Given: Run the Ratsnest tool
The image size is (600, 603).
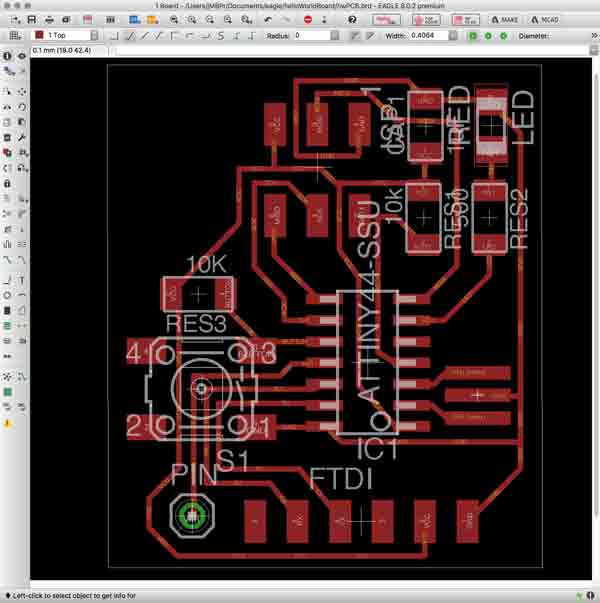Looking at the screenshot, I should [7, 376].
